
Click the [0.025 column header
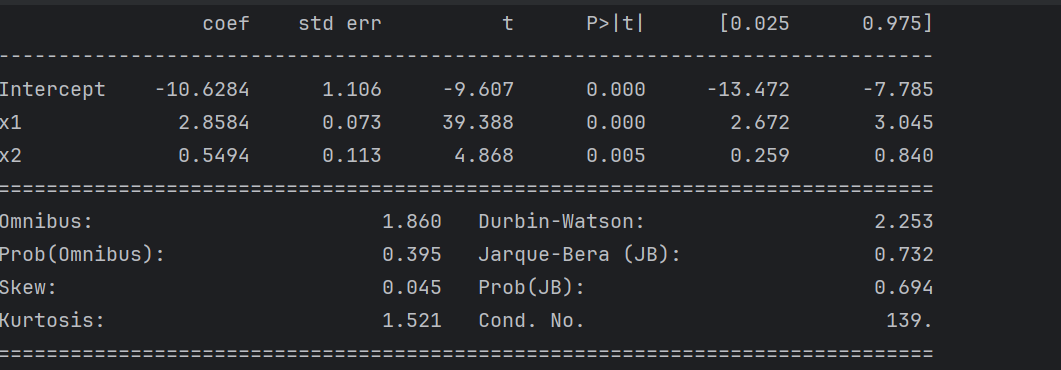pyautogui.click(x=754, y=24)
